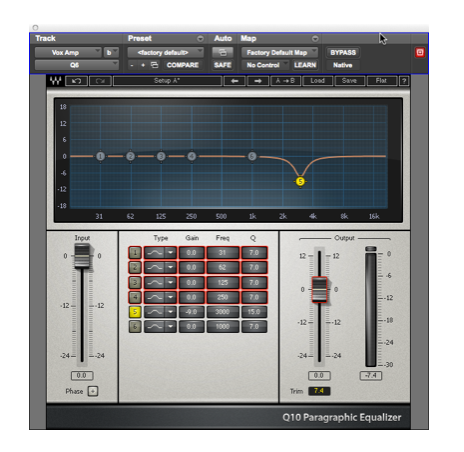The image size is (464, 452).
Task: Click the Output fader value box showing 0.0
Action: click(319, 376)
